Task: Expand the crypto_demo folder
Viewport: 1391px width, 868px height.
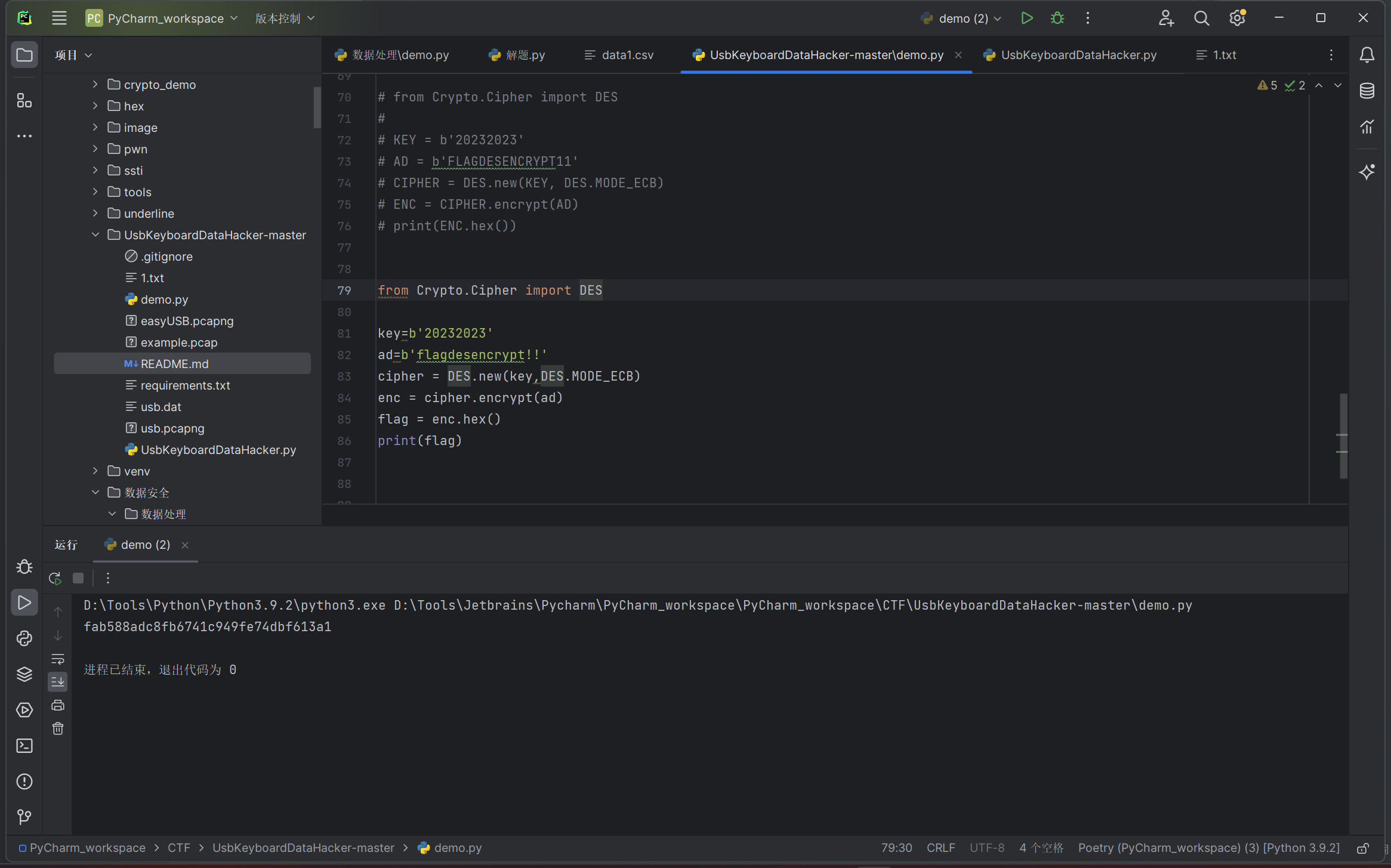Action: [95, 84]
